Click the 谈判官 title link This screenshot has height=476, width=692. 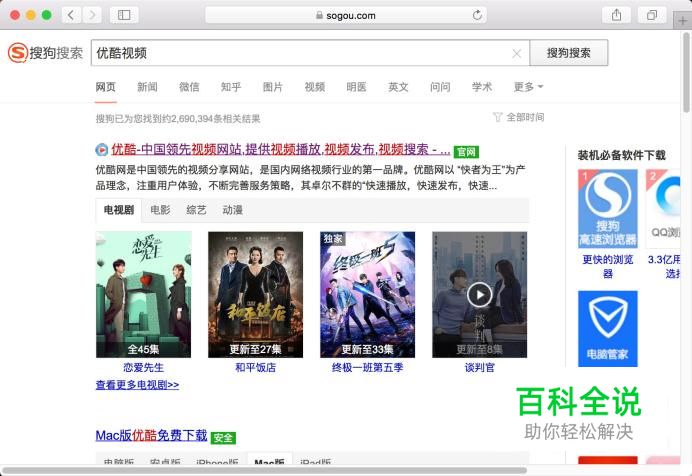click(x=480, y=367)
